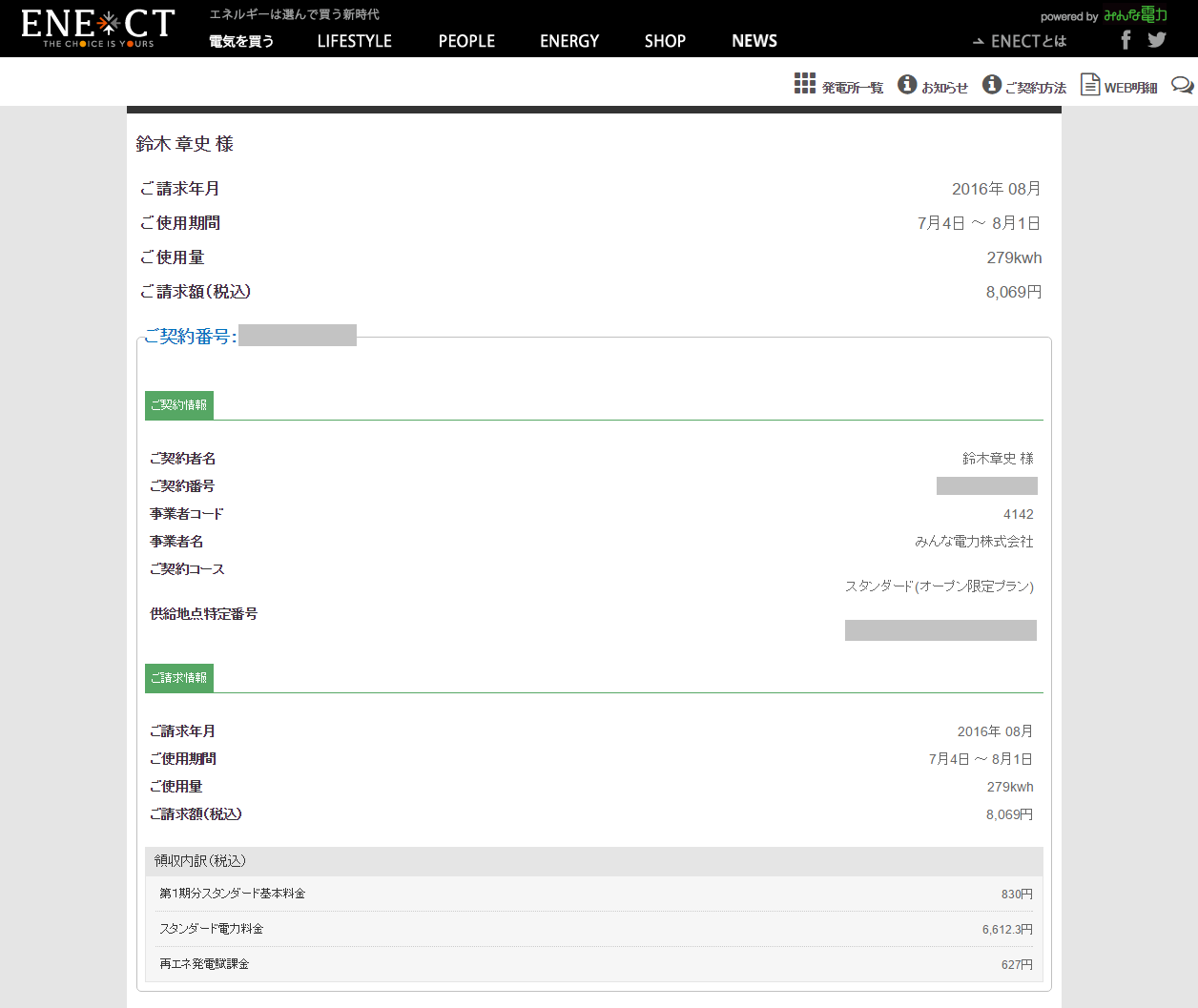Open the SHOP menu item
1198x1008 pixels.
[x=665, y=41]
